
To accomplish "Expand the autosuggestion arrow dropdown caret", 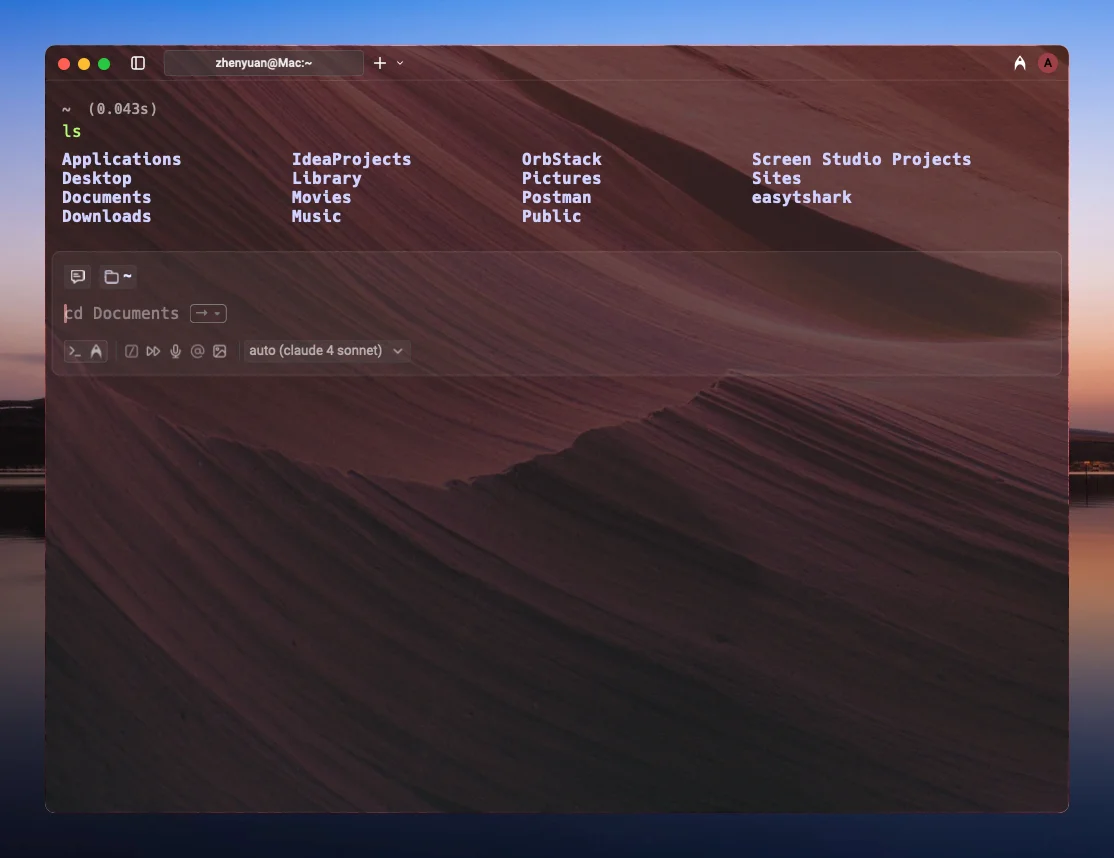I will 218,314.
